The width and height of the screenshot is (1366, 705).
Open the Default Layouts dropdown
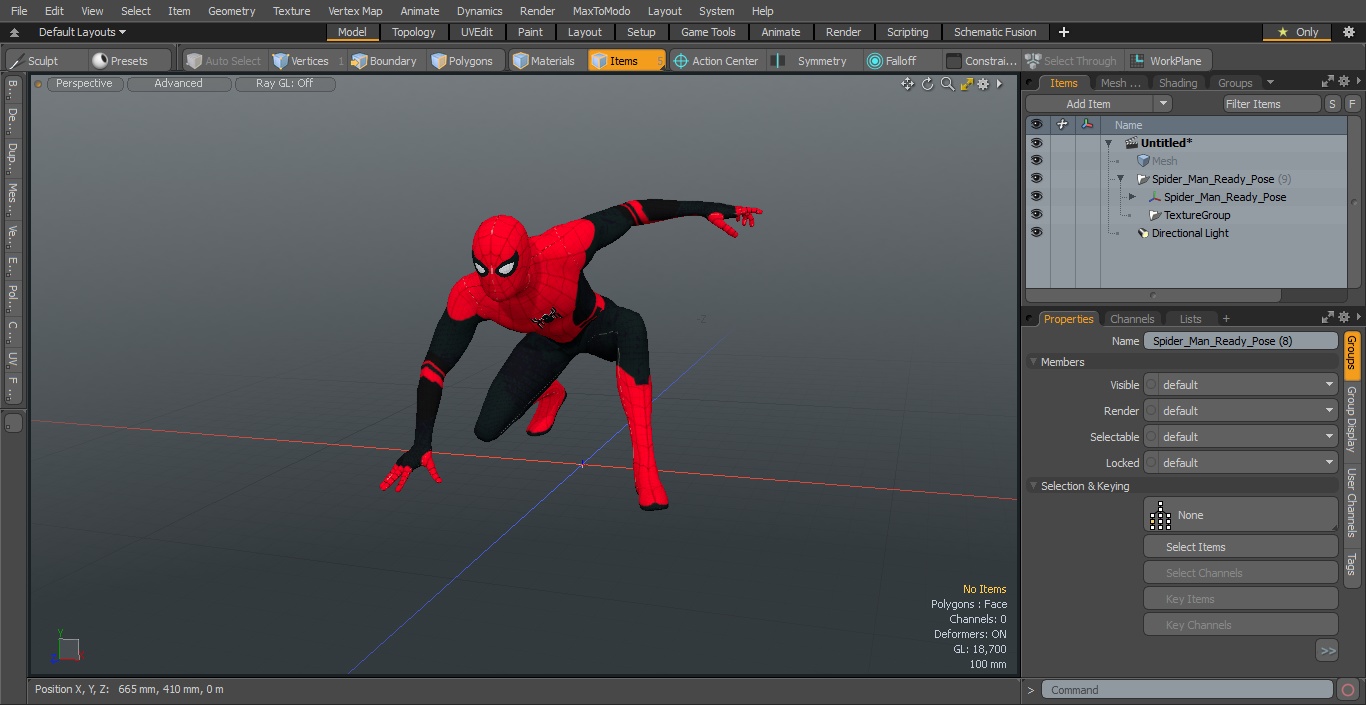pyautogui.click(x=82, y=32)
